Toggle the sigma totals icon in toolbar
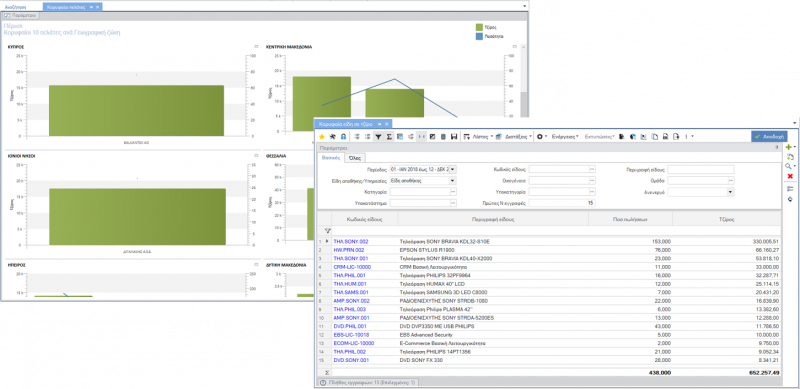The height and width of the screenshot is (389, 800). click(389, 137)
